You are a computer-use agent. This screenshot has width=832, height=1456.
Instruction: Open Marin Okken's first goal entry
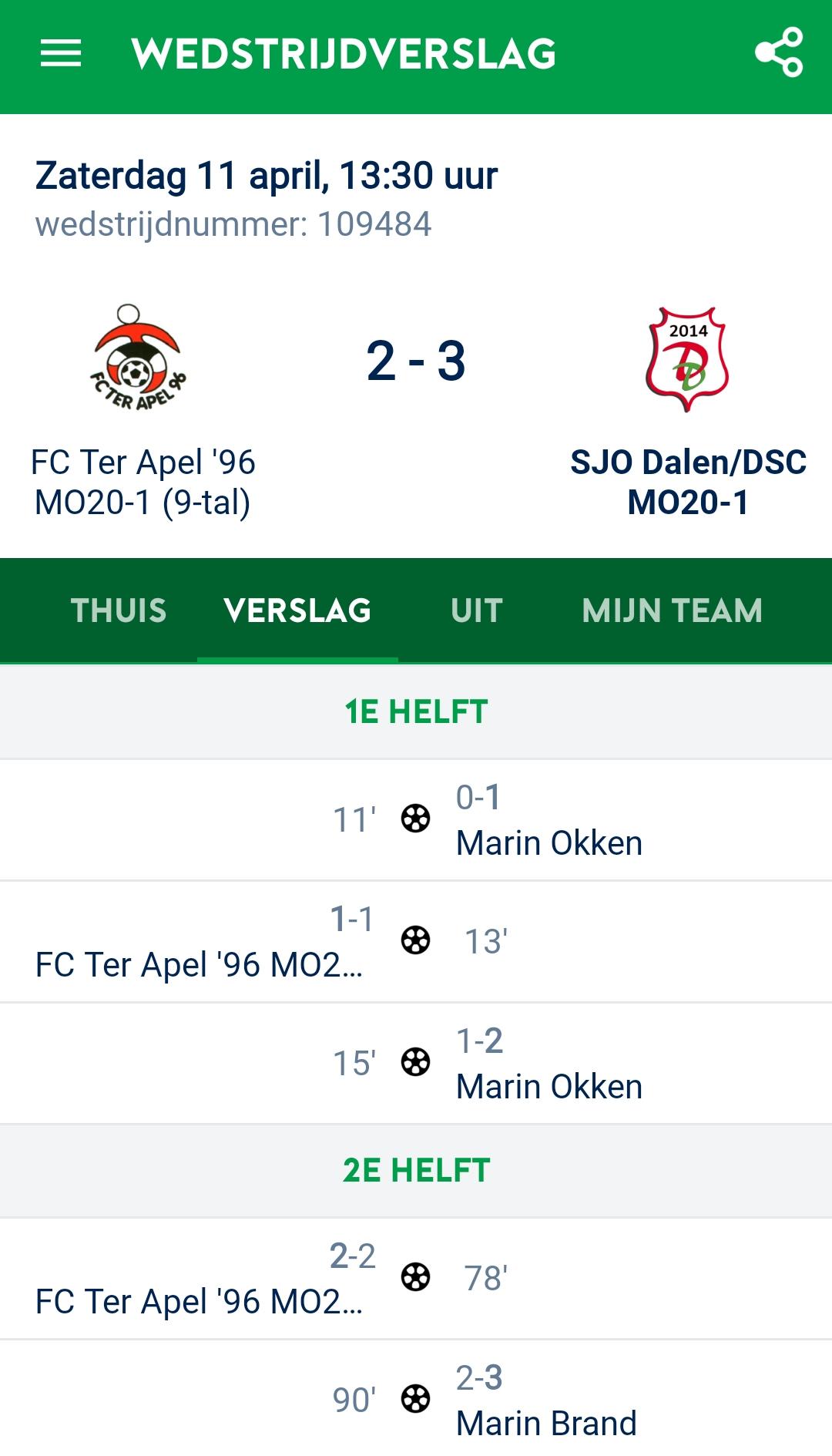(549, 842)
